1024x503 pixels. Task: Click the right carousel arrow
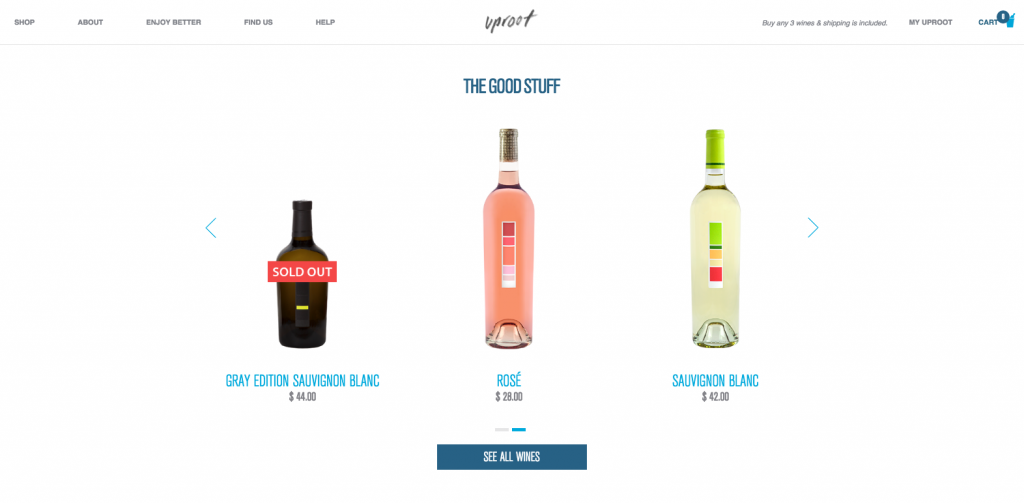click(812, 227)
